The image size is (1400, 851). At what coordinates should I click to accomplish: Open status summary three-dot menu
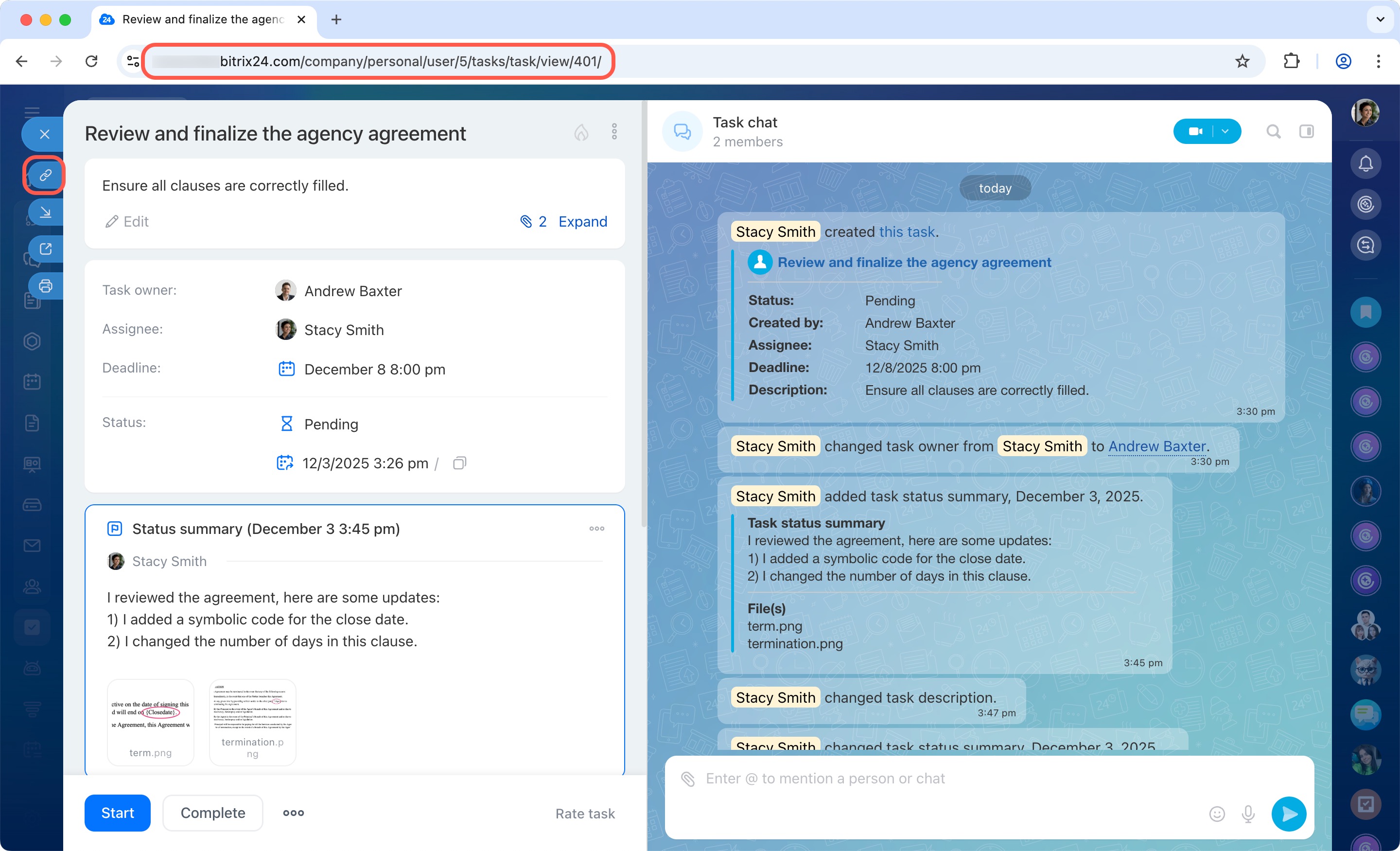tap(596, 529)
